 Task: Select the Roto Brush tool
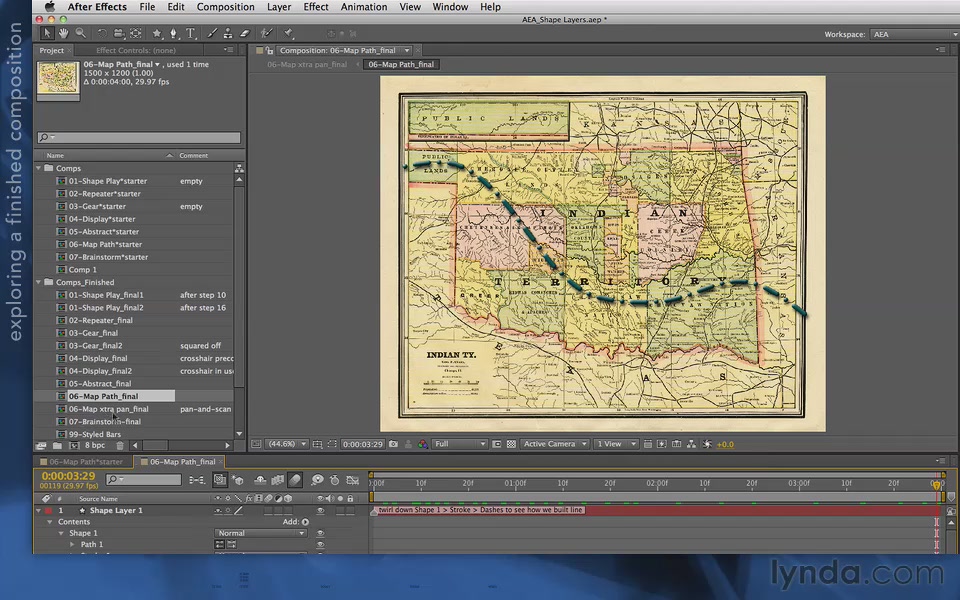[x=266, y=33]
